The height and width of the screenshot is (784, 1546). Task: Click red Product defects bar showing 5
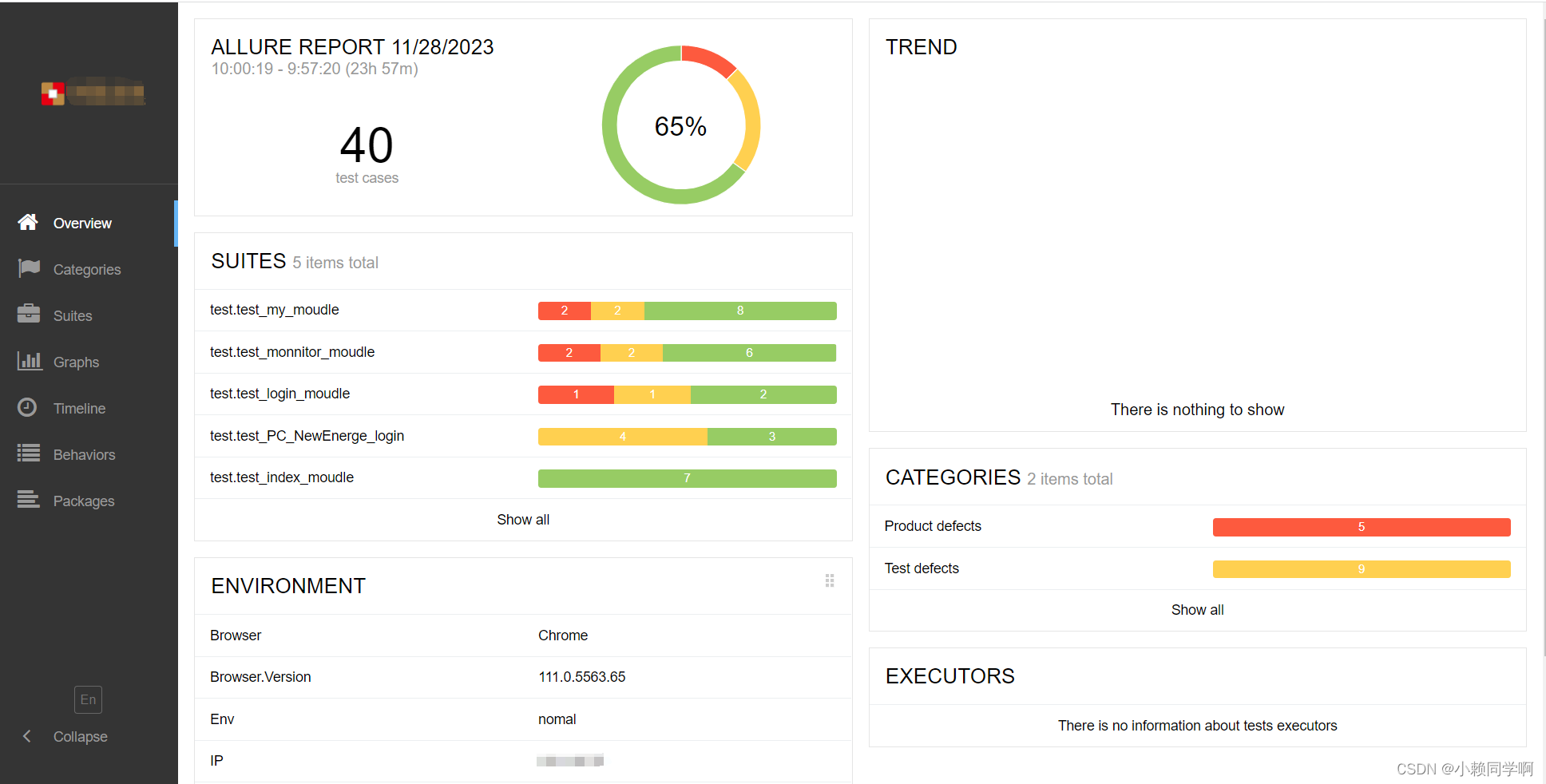coord(1362,527)
